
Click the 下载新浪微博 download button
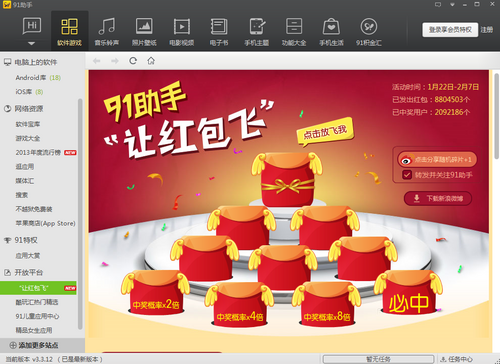[x=438, y=199]
